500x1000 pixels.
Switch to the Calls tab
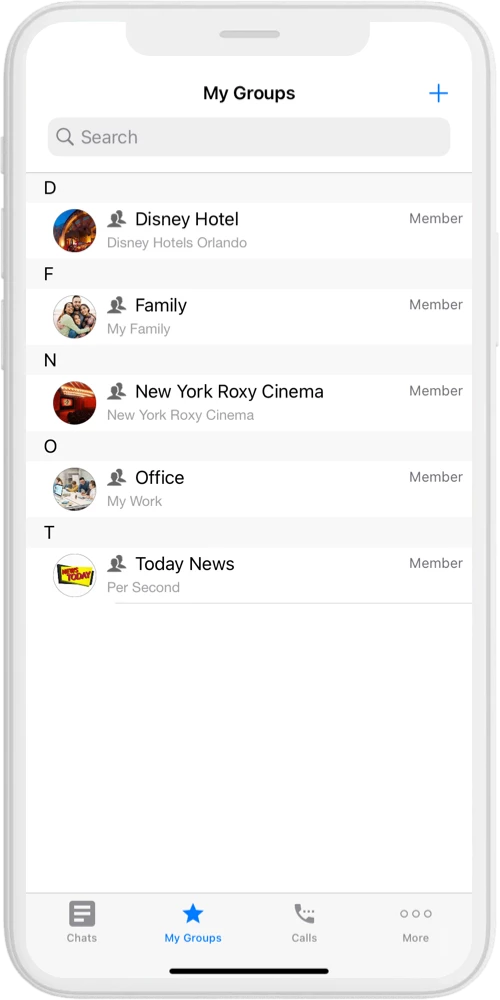click(x=304, y=922)
